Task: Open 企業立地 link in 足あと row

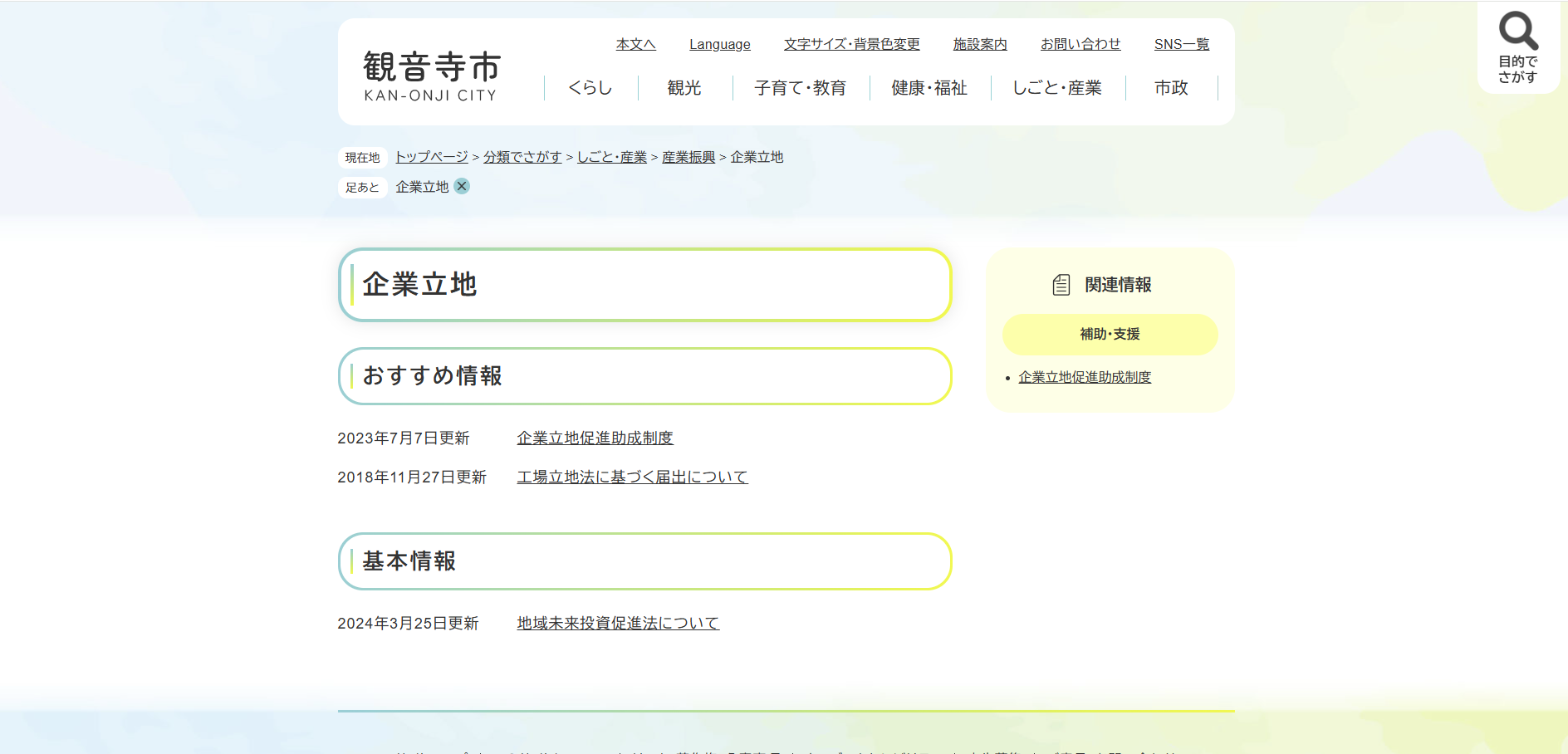Action: click(x=422, y=187)
